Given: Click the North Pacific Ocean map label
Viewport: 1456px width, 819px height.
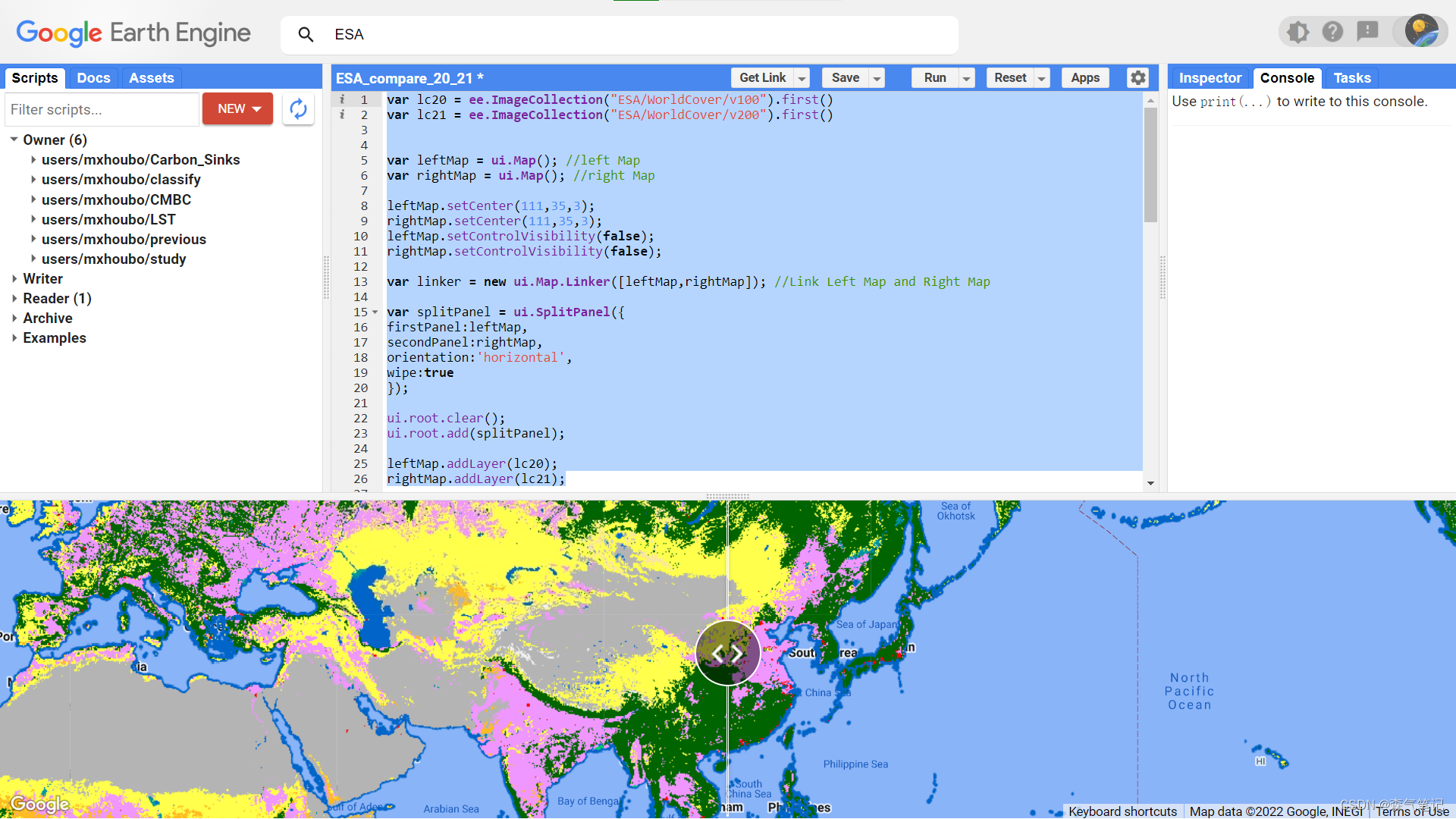Looking at the screenshot, I should (1189, 691).
